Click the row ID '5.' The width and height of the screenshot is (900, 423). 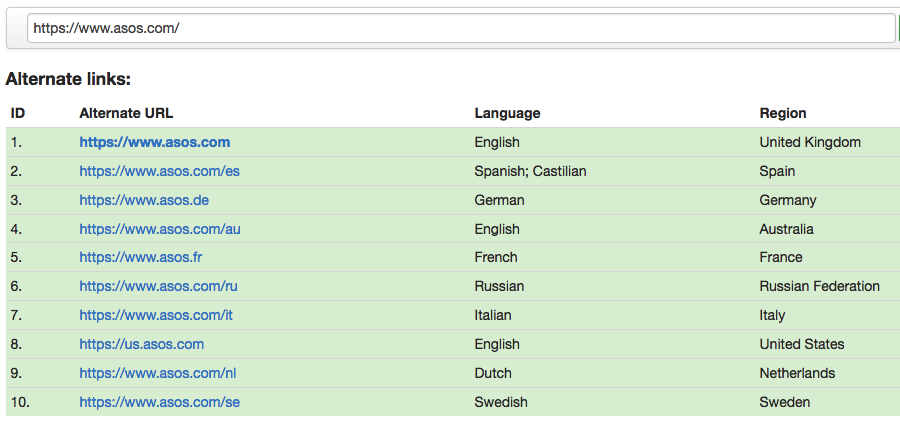coord(16,257)
